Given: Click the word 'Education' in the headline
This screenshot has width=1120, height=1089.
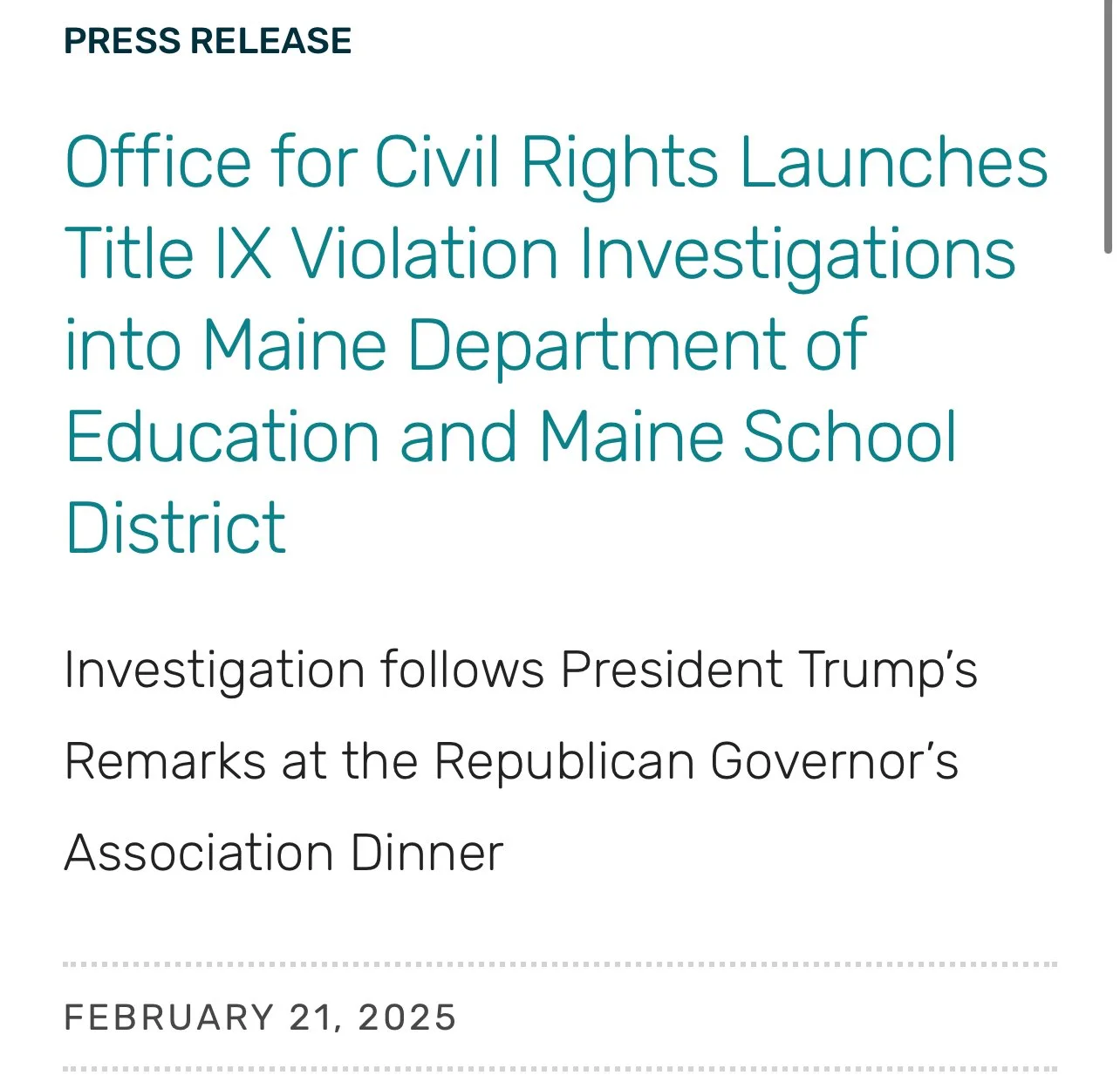Looking at the screenshot, I should pyautogui.click(x=222, y=437).
